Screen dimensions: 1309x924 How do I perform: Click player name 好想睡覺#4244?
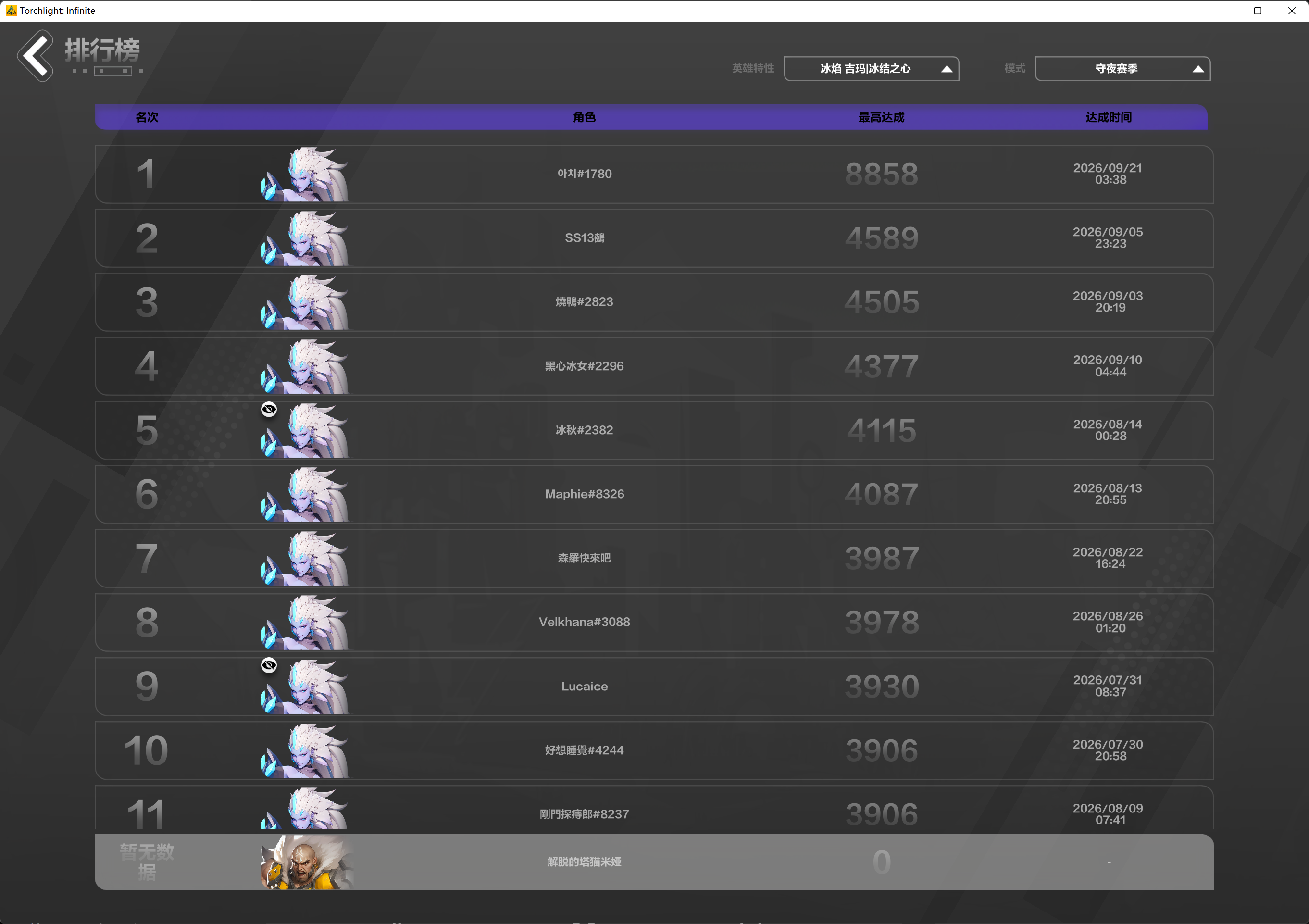click(x=585, y=750)
